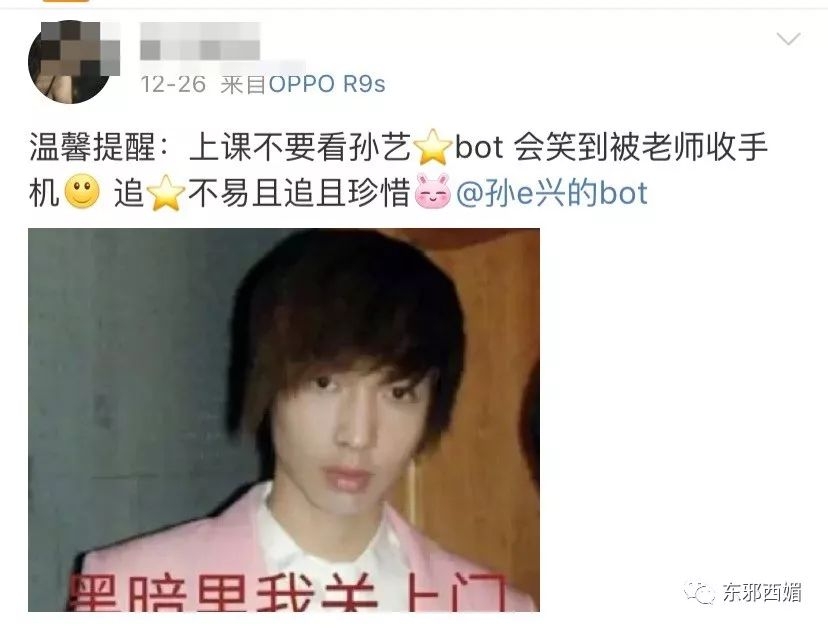The image size is (828, 628).
Task: Click the 温馨提醒 text in the post
Action: coord(92,147)
